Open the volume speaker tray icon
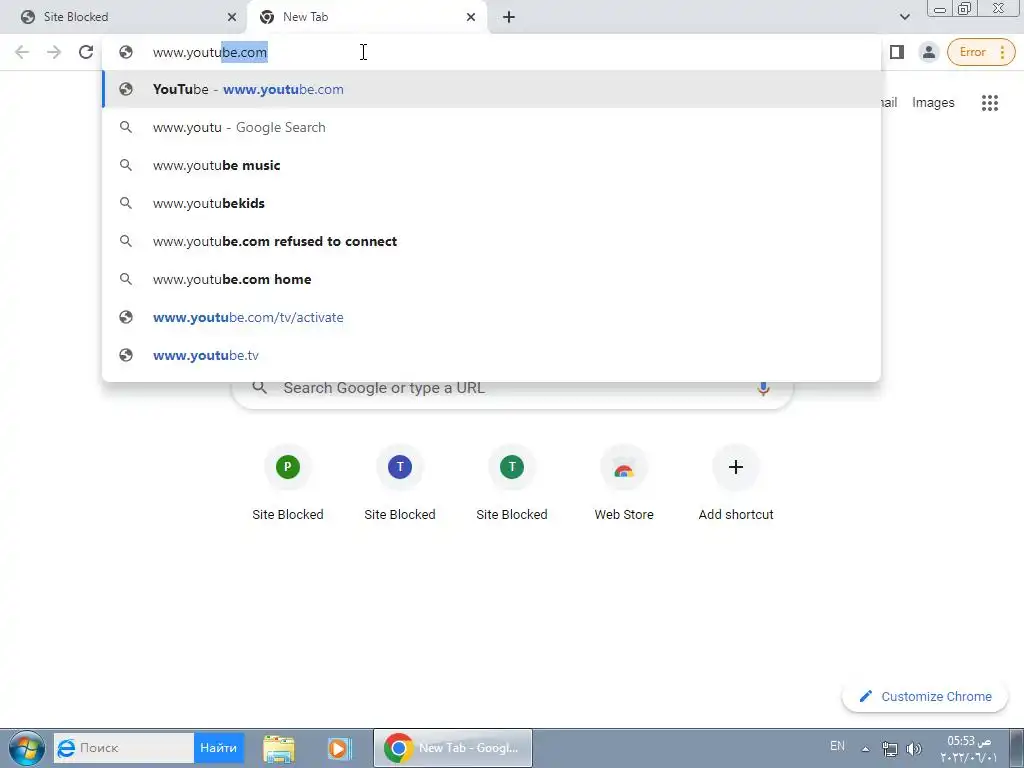This screenshot has width=1024, height=768. tap(914, 749)
